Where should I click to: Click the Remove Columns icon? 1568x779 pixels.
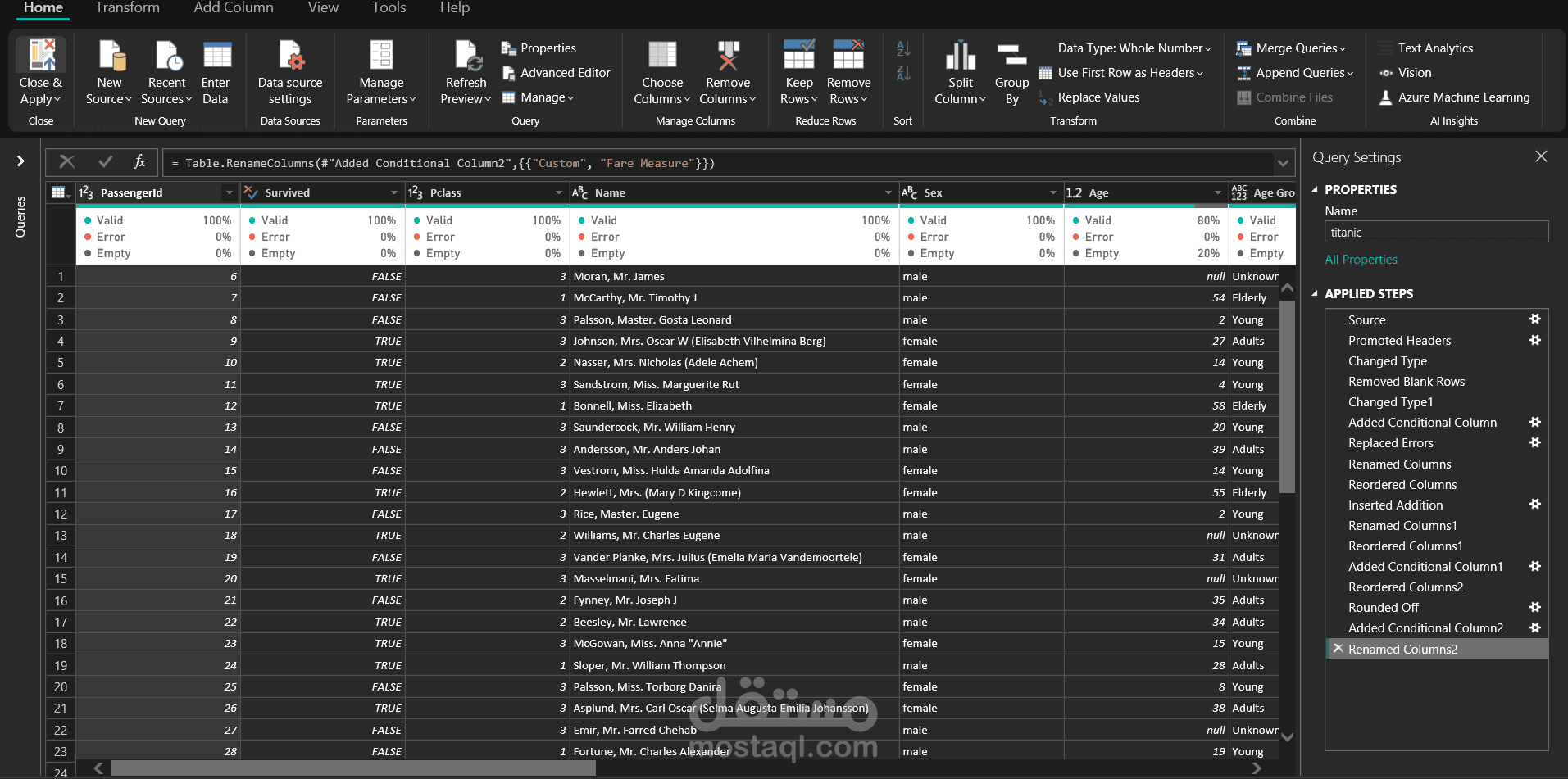coord(728,56)
